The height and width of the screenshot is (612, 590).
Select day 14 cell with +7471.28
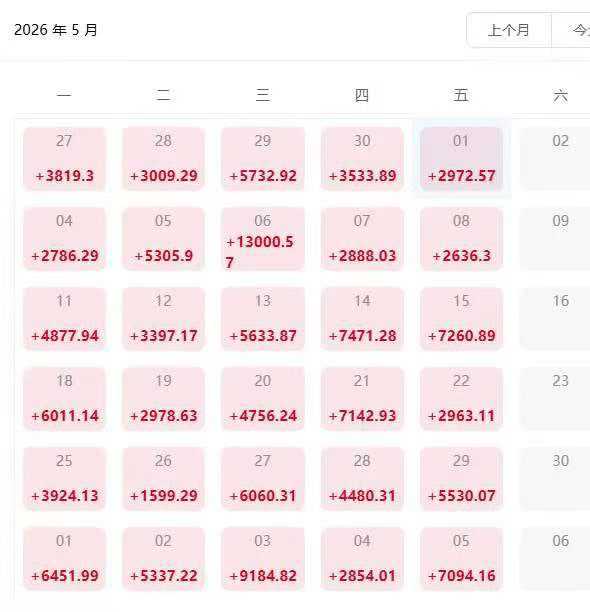(x=362, y=319)
